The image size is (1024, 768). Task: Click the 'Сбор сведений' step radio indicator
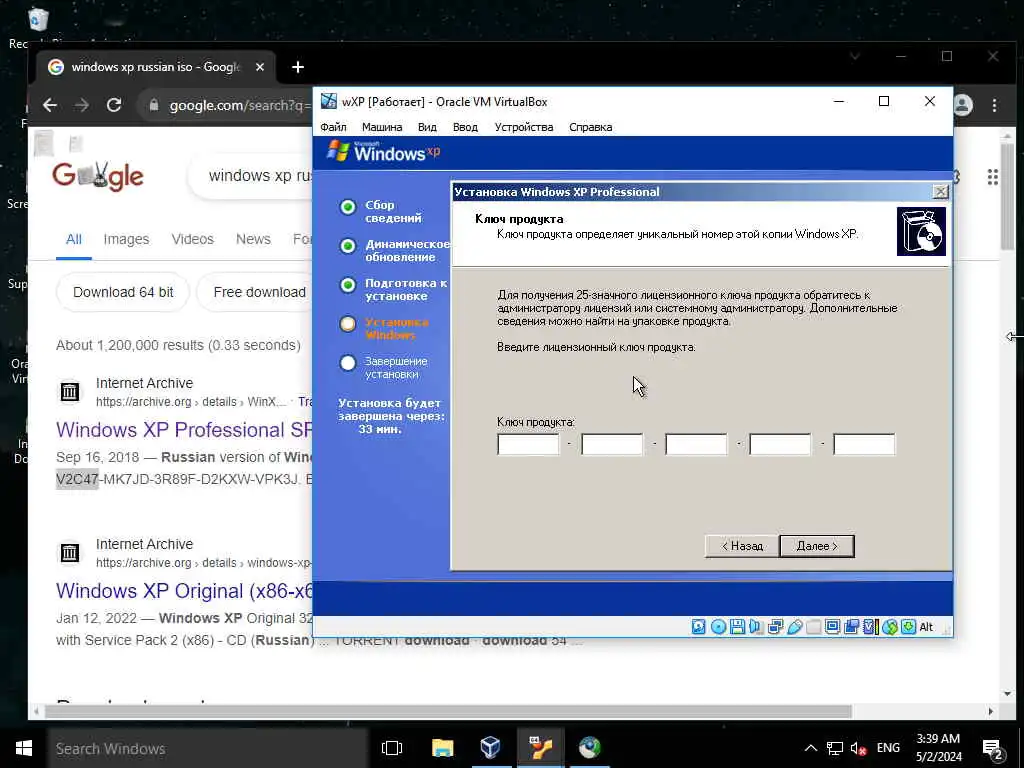tap(348, 207)
